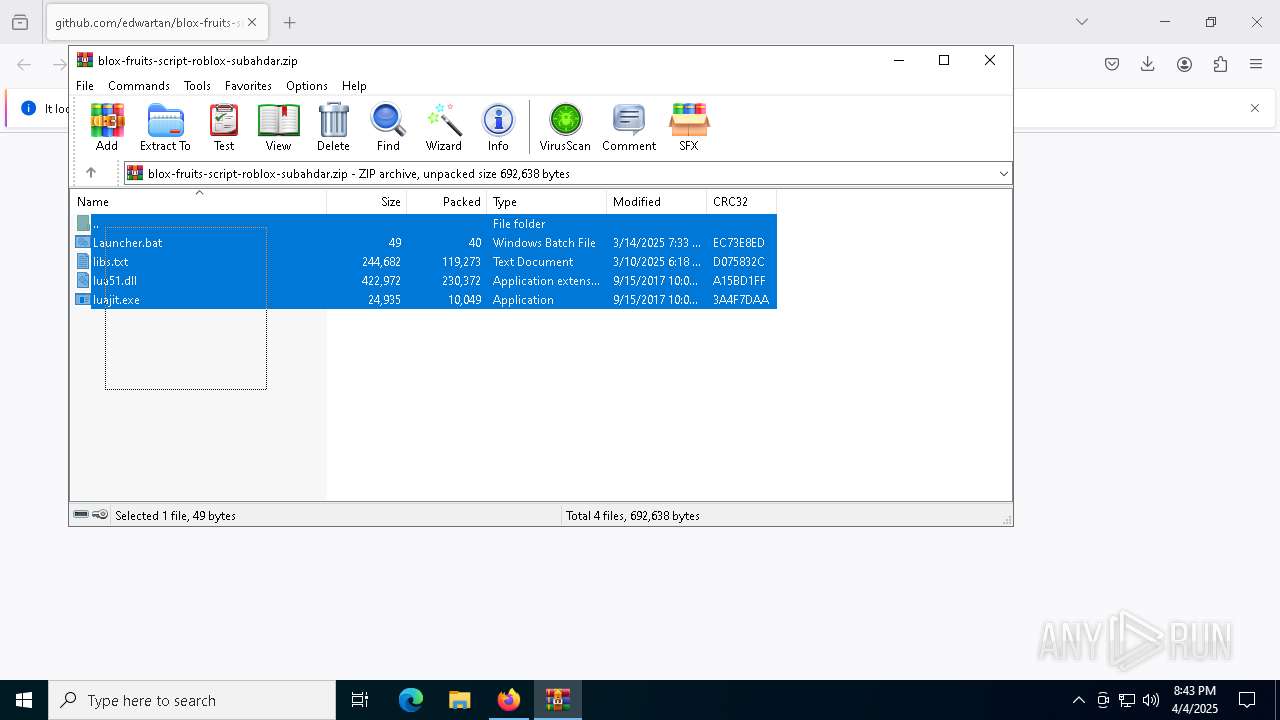Open a new browser tab

click(x=289, y=22)
